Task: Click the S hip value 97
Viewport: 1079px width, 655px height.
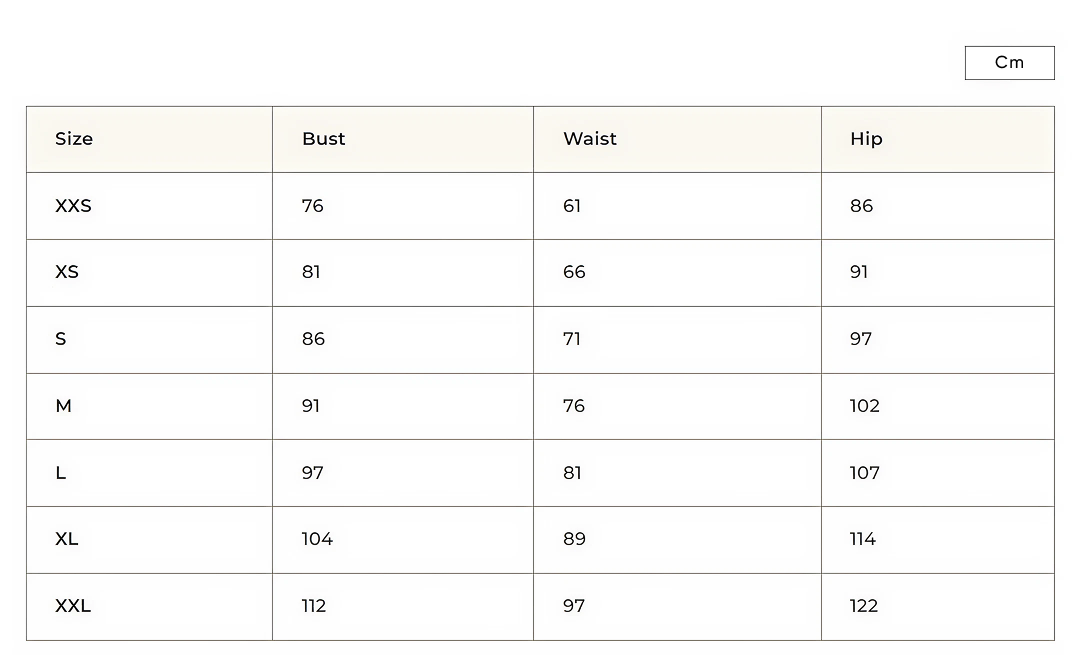Action: coord(861,339)
